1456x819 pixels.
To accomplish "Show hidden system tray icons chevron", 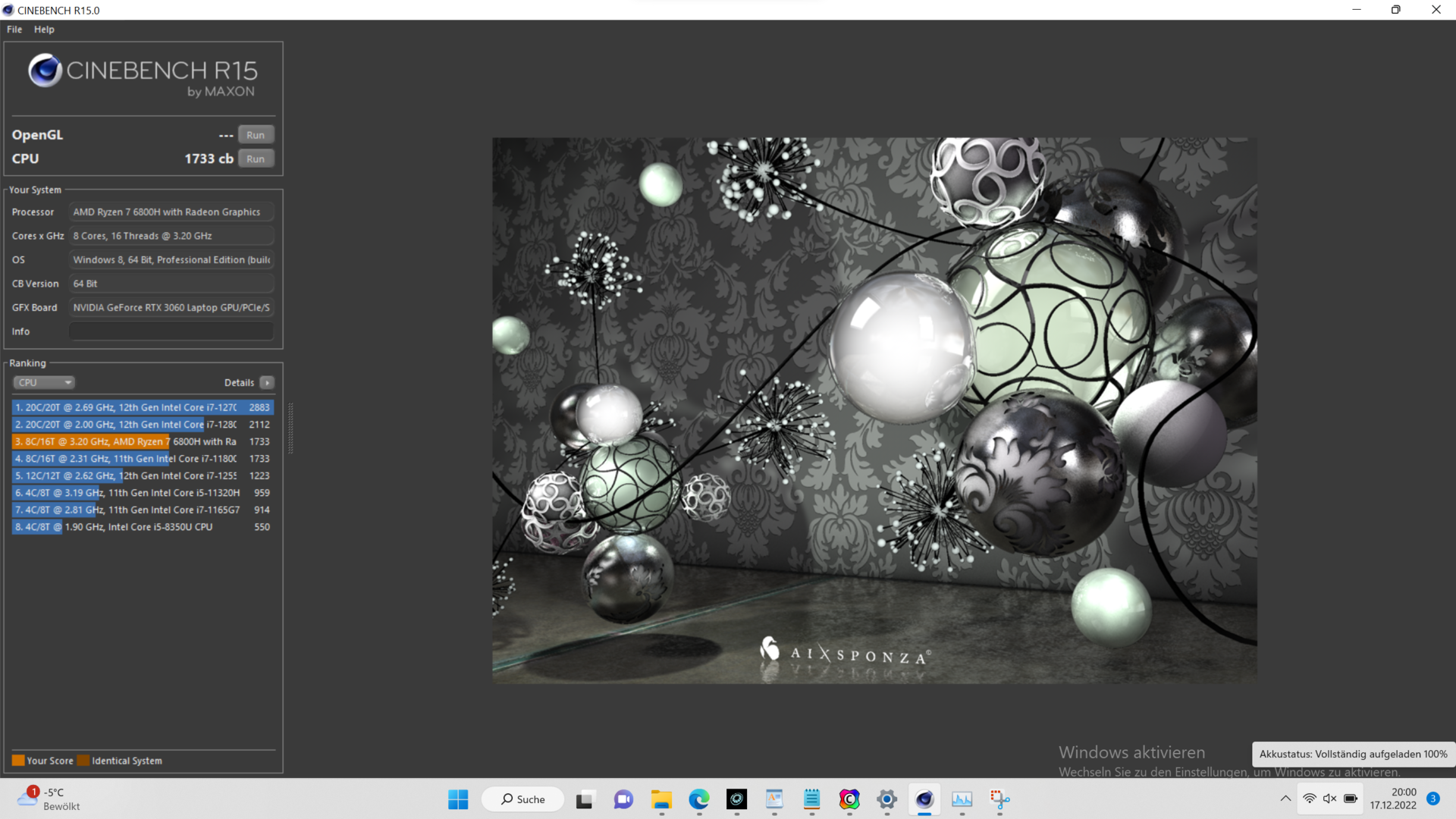I will (1285, 799).
